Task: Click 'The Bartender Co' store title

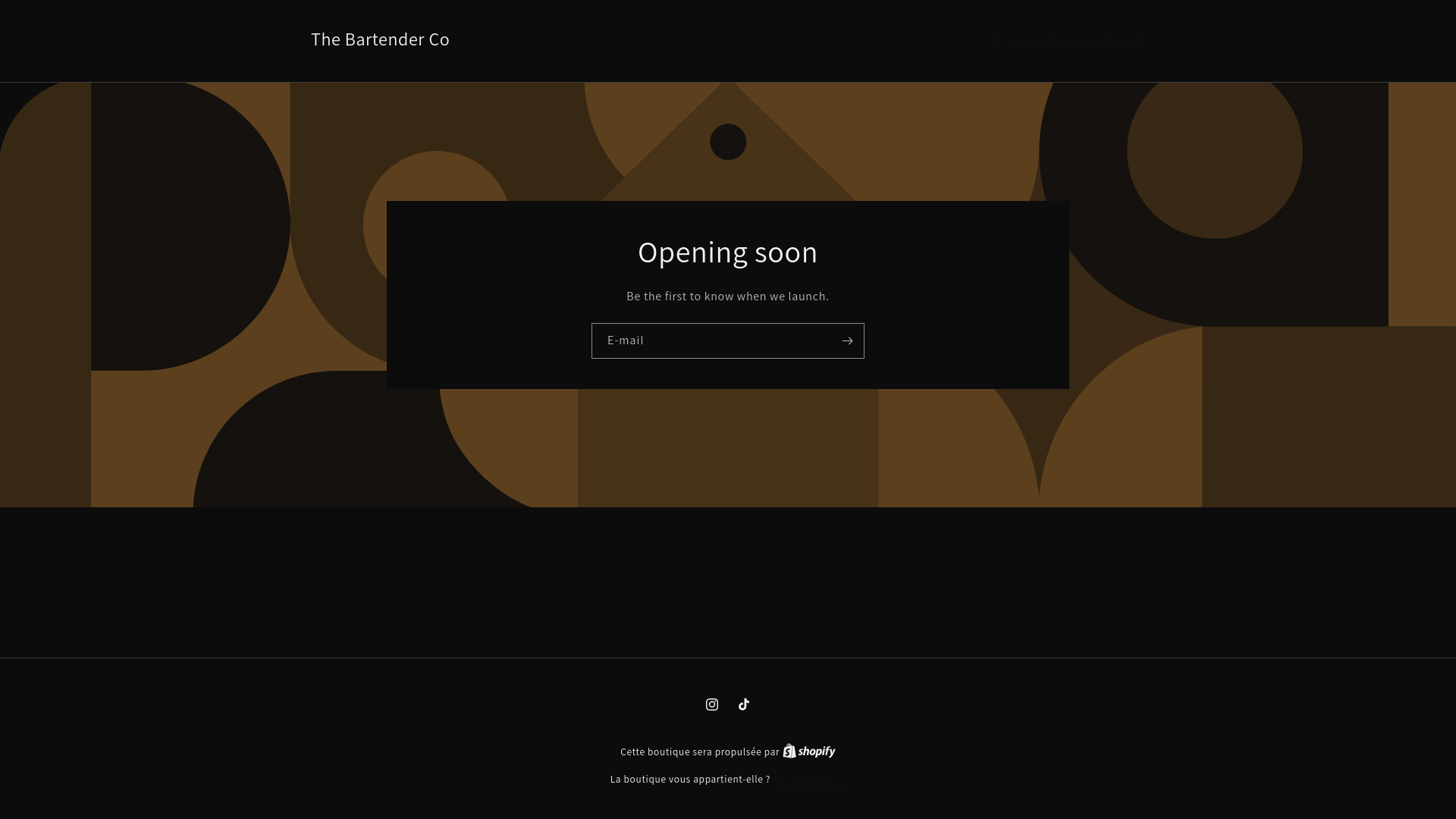Action: point(380,39)
